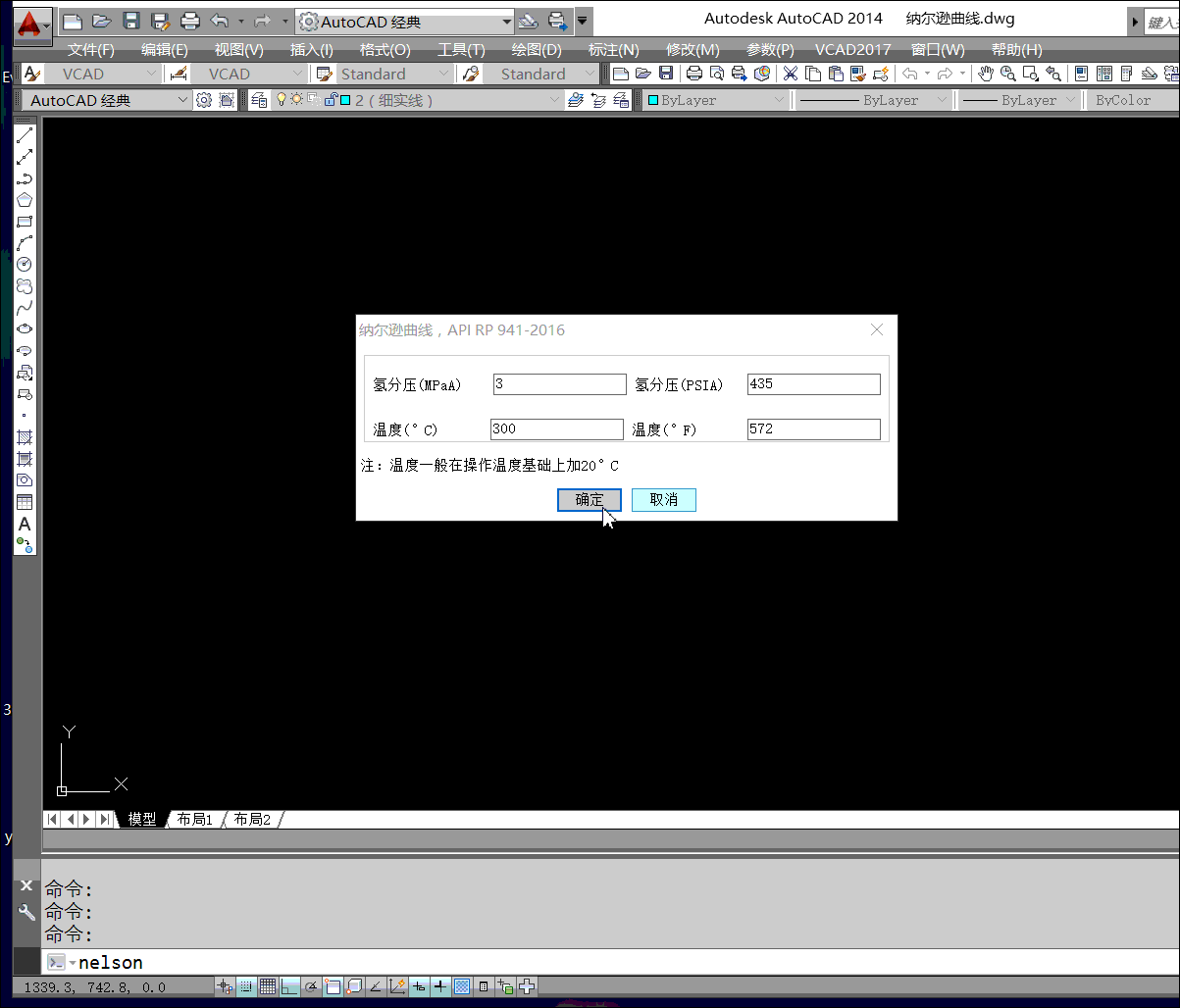Click the Save icon in quick access bar
This screenshot has height=1008, width=1180.
[131, 21]
